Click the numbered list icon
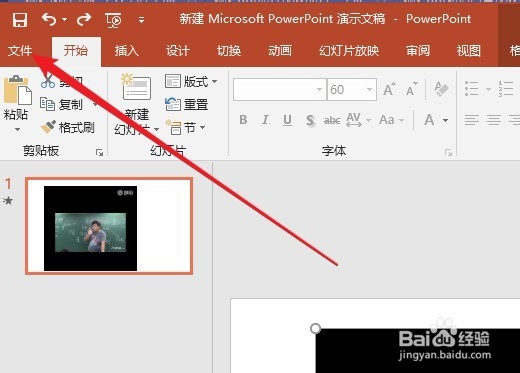 506,89
